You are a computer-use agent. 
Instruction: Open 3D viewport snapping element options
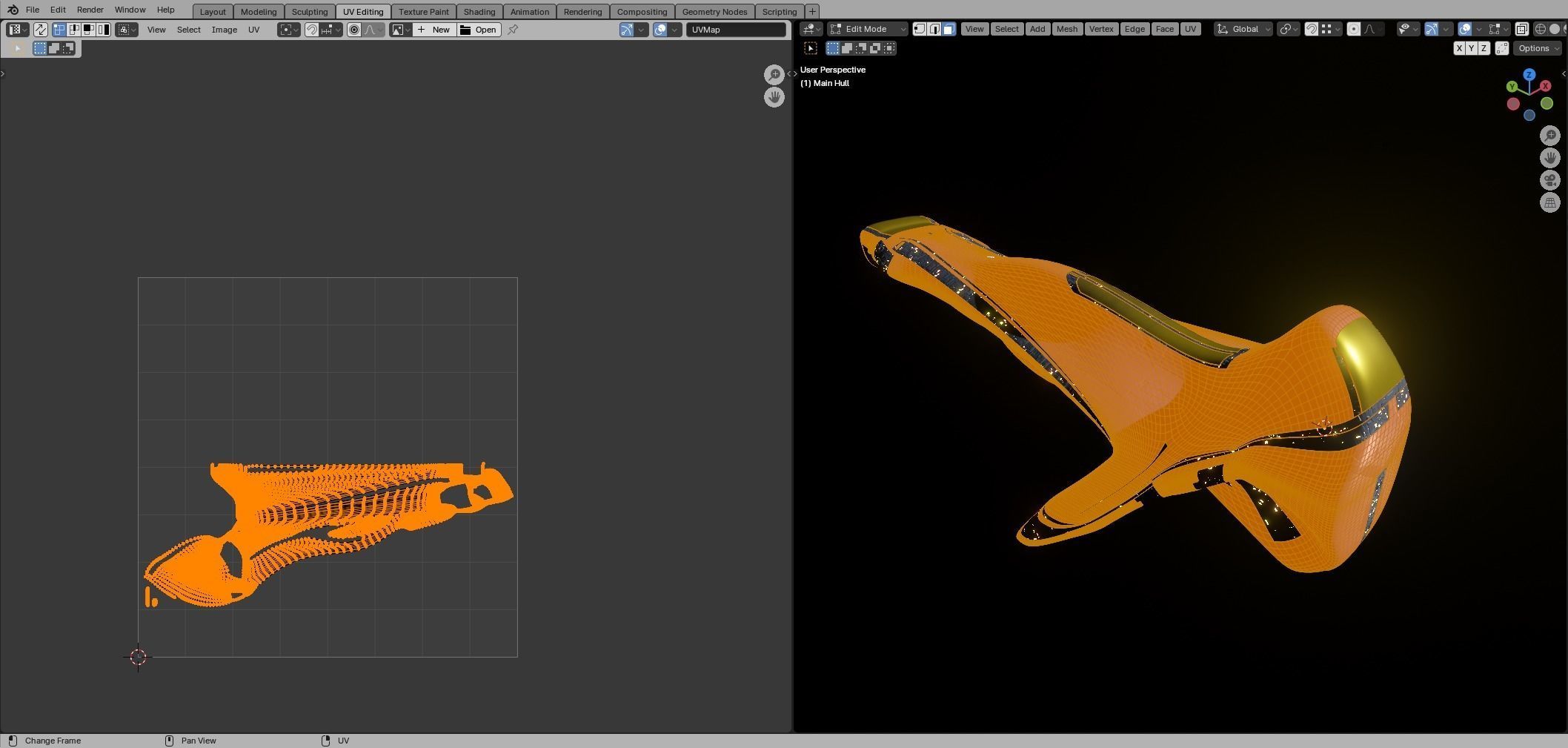pyautogui.click(x=1331, y=29)
